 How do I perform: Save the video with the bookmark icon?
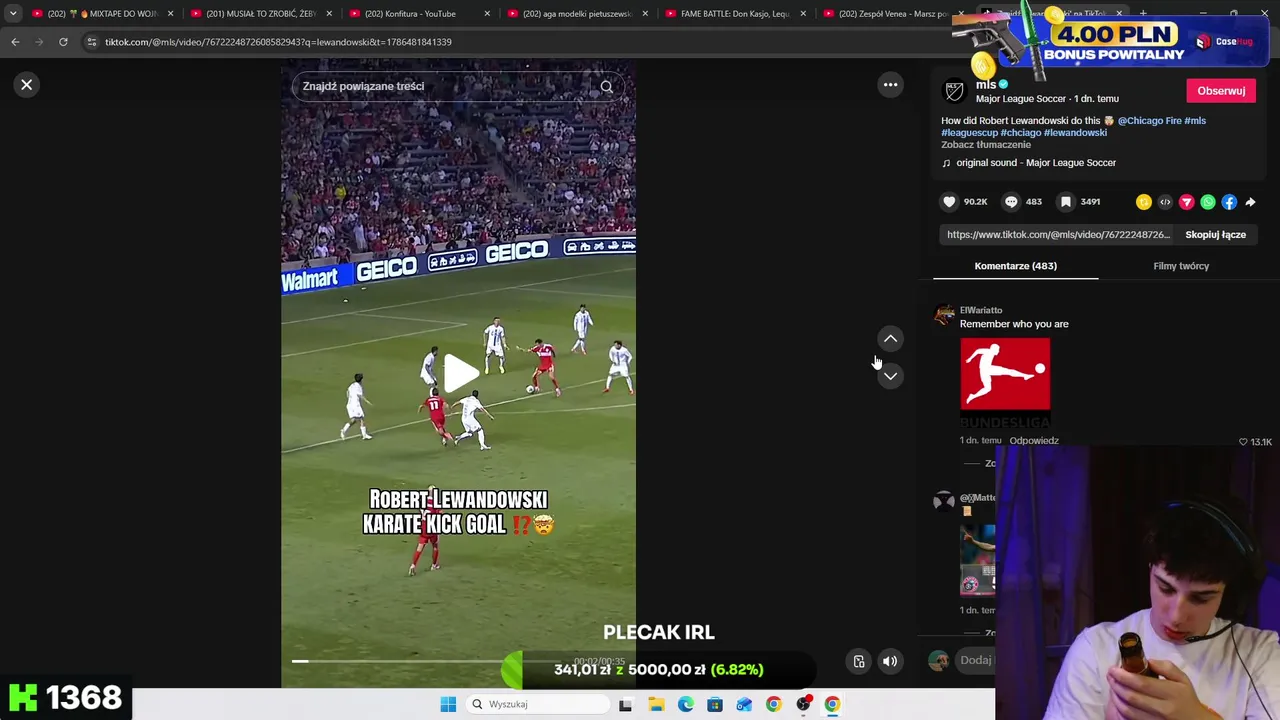click(1066, 202)
